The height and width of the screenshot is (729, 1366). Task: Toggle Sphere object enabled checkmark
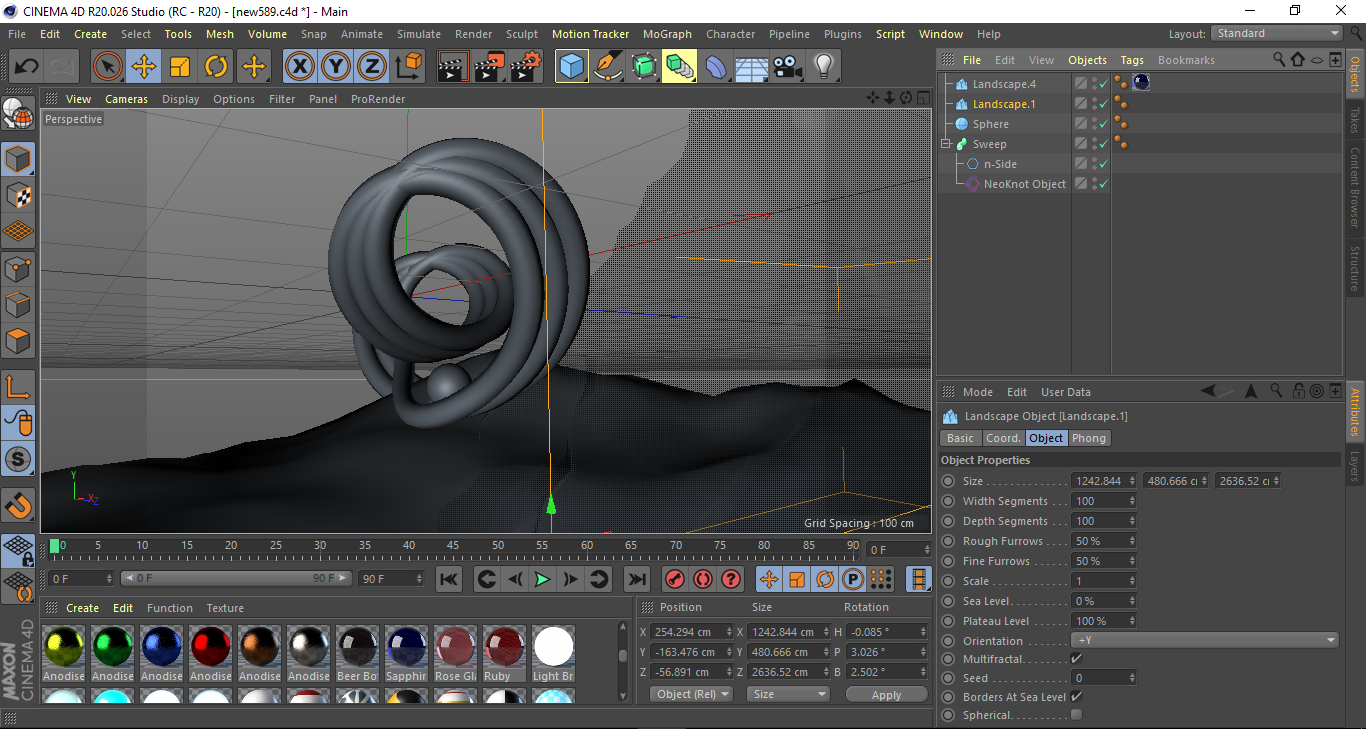click(1103, 125)
